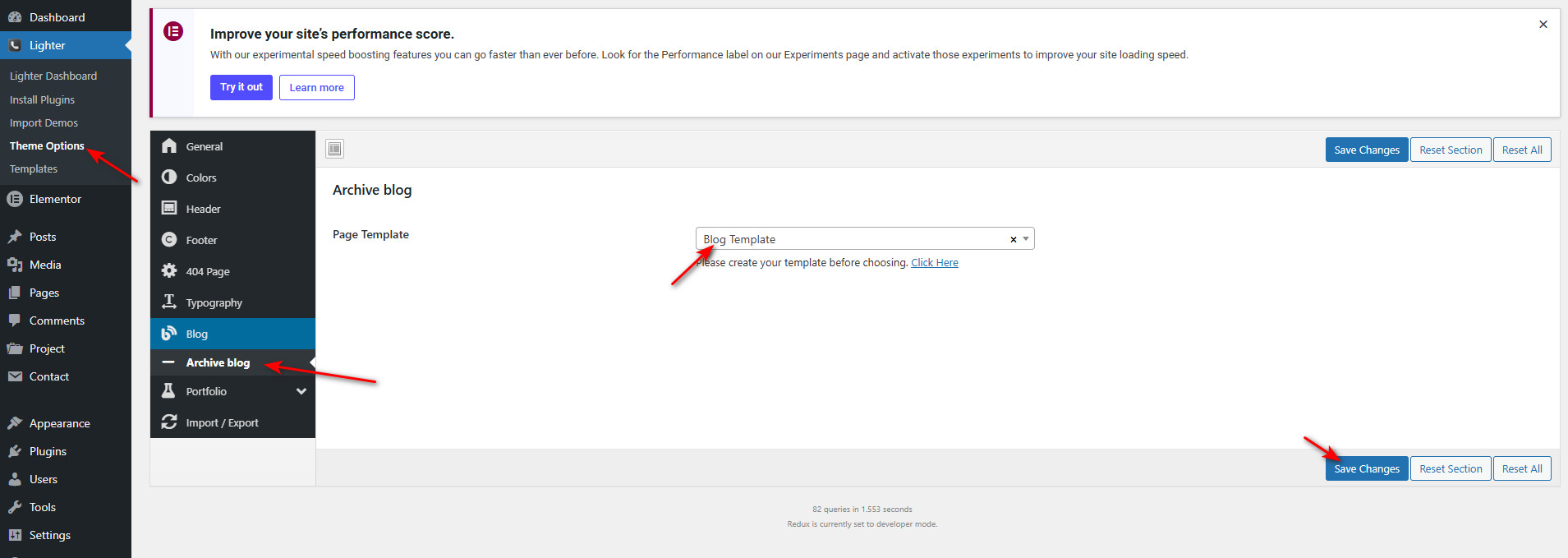The image size is (1568, 558).
Task: Click the Typography text icon
Action: (x=169, y=302)
